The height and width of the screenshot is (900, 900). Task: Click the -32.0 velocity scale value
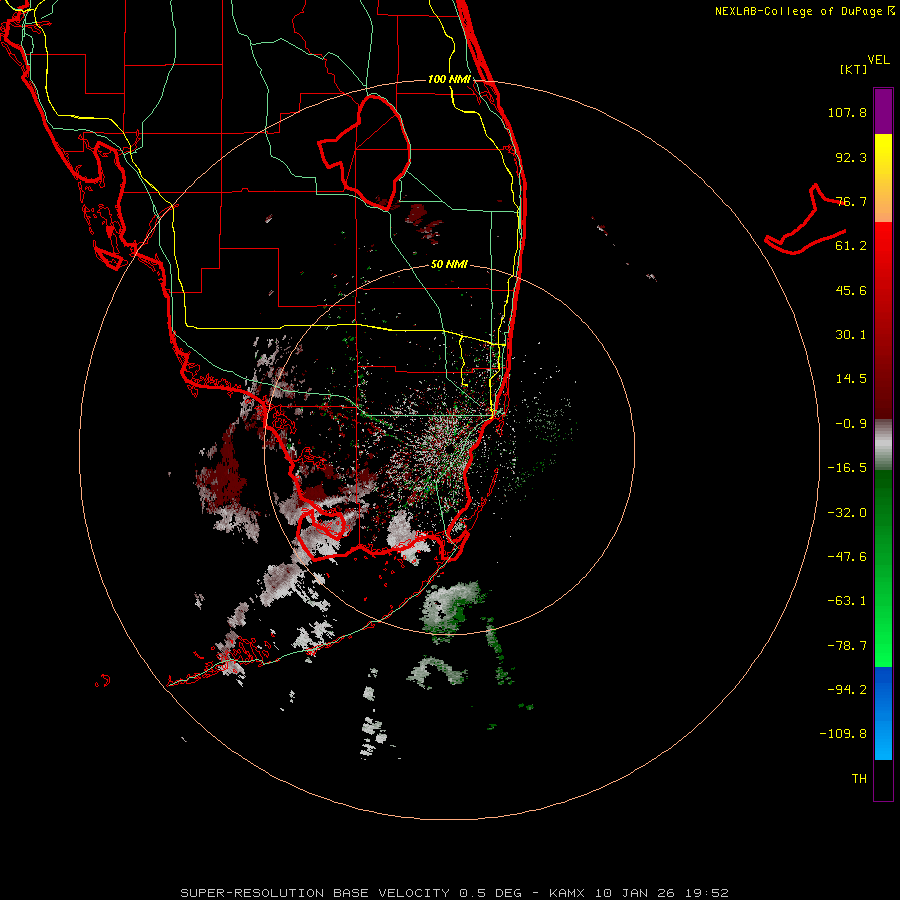click(x=847, y=513)
